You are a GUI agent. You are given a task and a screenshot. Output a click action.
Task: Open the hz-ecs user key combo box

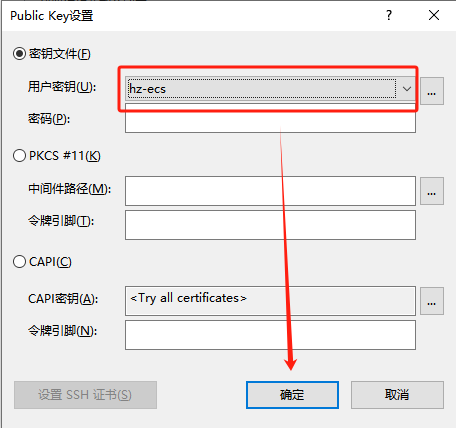[x=270, y=89]
